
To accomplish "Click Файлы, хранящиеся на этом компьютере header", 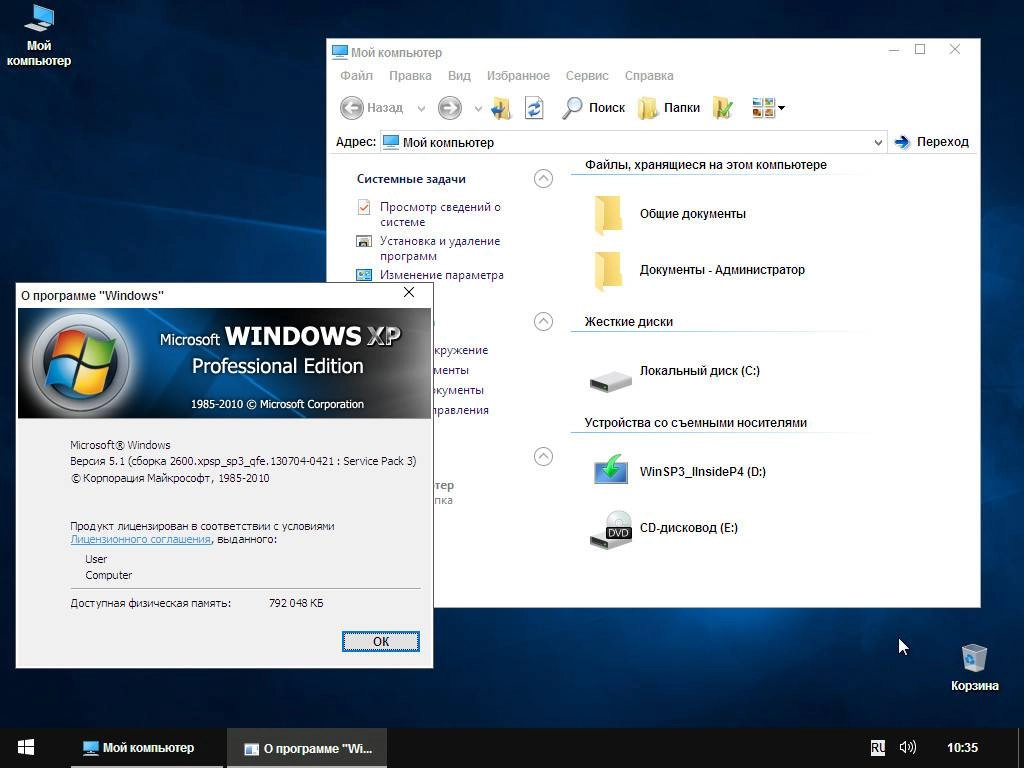I will (x=705, y=165).
